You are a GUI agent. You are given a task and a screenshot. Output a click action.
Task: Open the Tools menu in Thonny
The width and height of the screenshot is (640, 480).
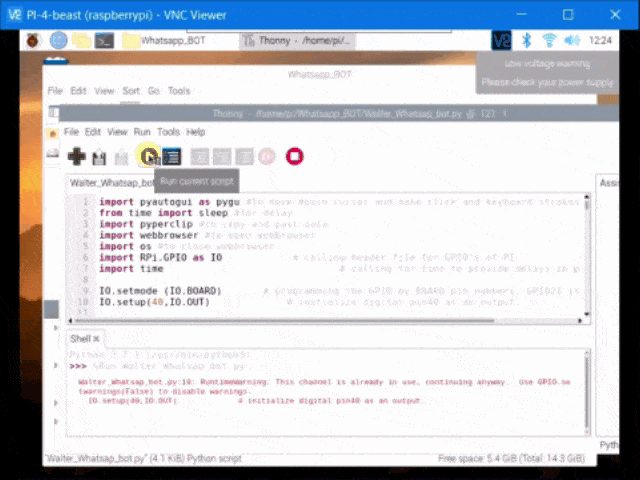(x=168, y=131)
